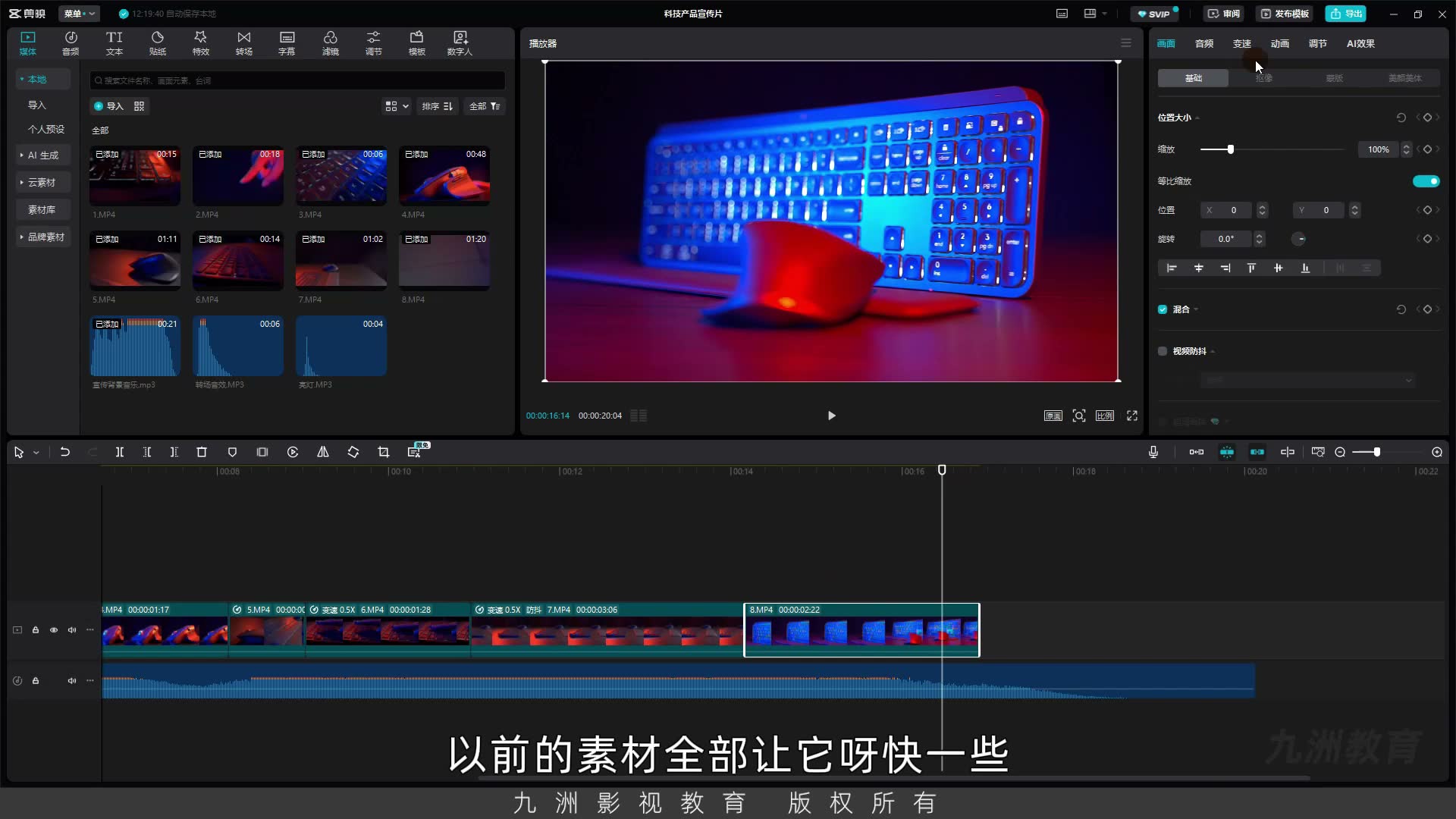The height and width of the screenshot is (819, 1456).
Task: Open the selection tool dropdown arrow
Action: [x=36, y=453]
